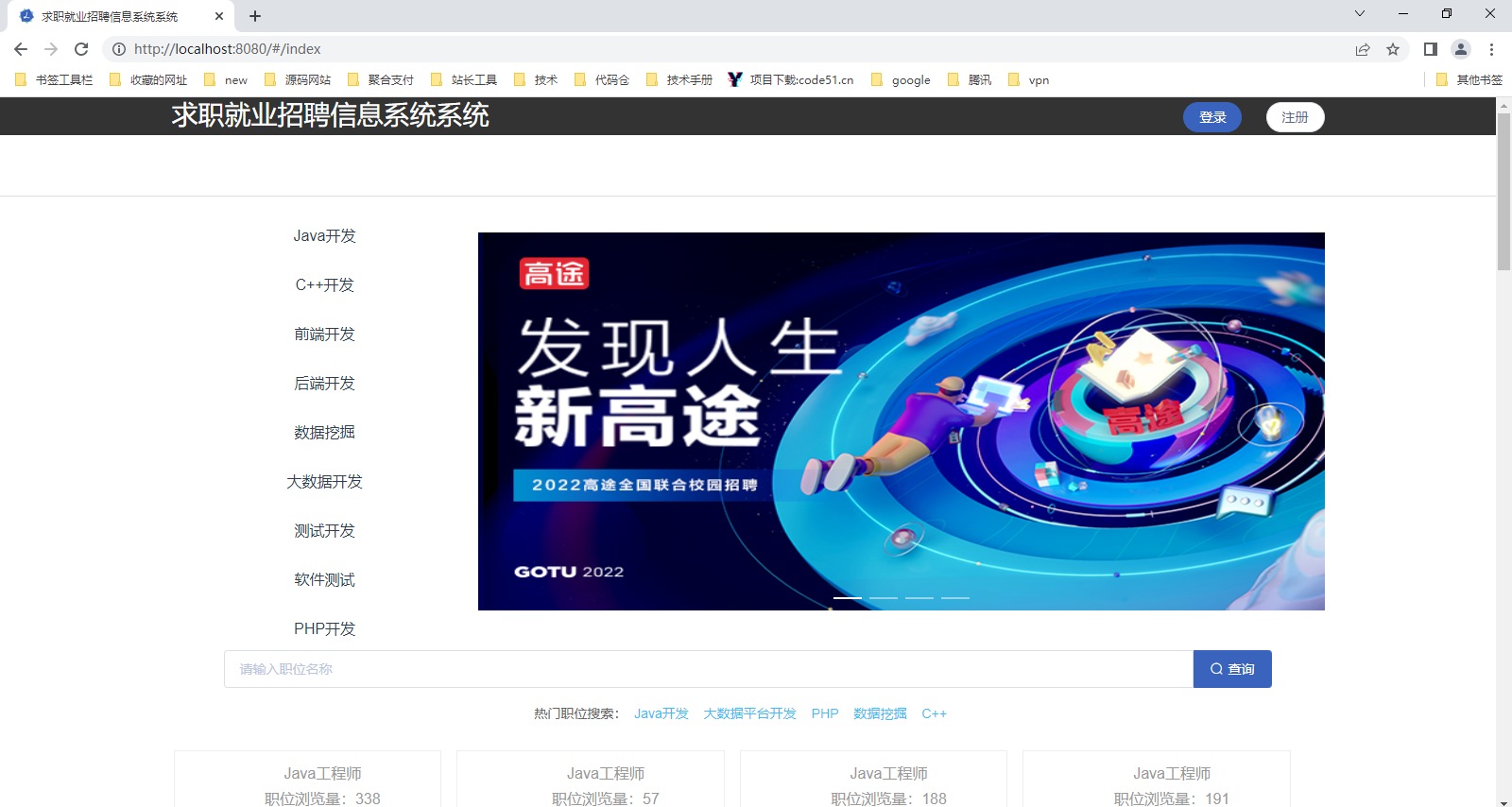This screenshot has width=1512, height=807.
Task: Open Java工程师 card with 338 views
Action: [308, 780]
